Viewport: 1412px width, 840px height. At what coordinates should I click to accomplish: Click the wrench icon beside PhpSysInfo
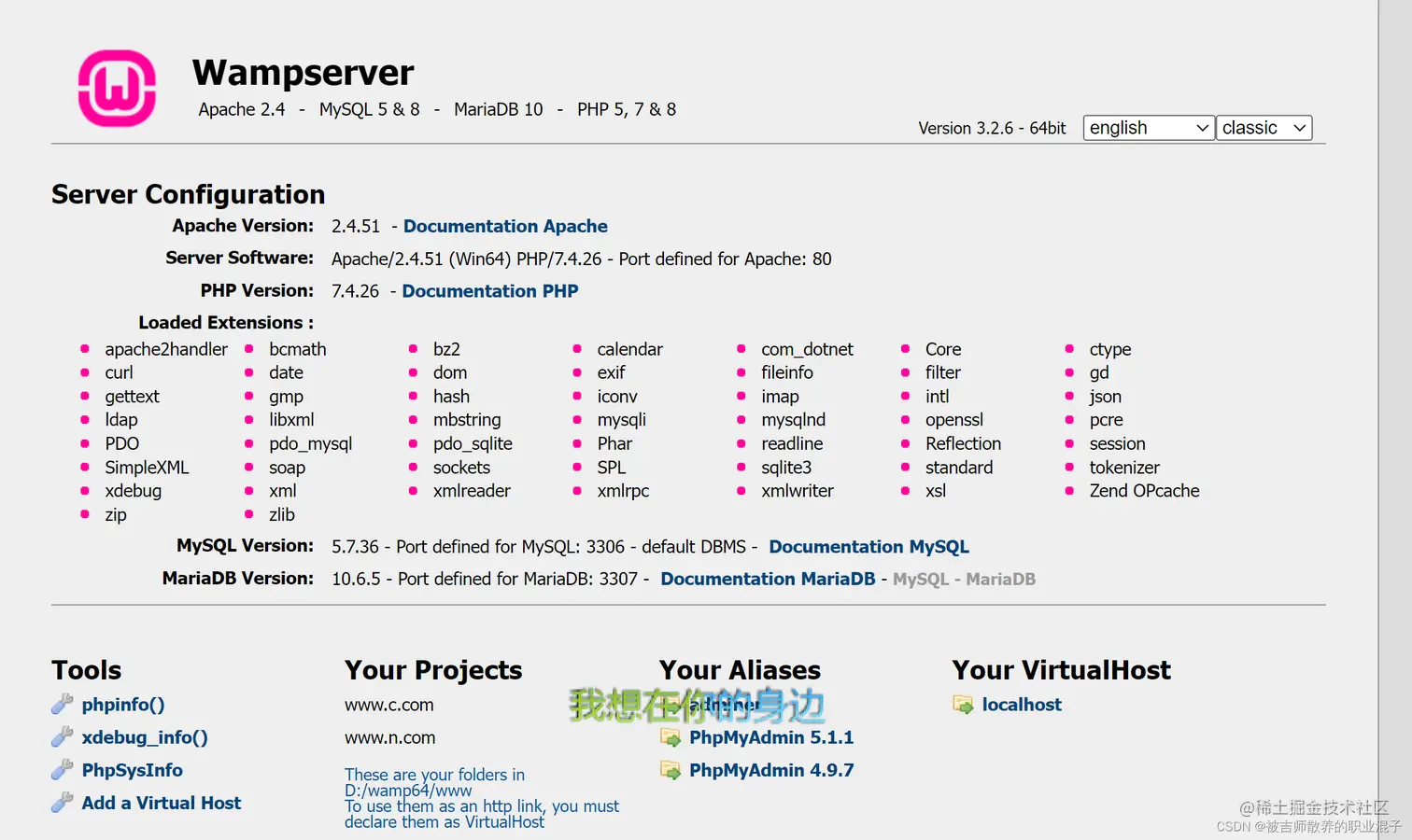63,770
